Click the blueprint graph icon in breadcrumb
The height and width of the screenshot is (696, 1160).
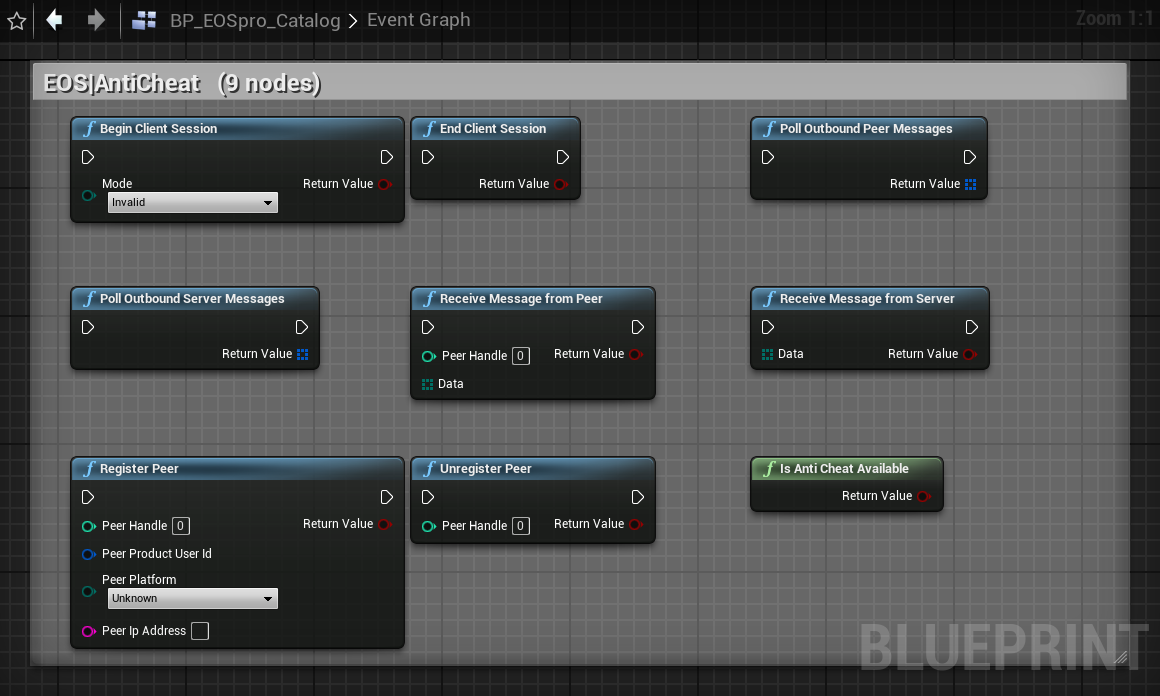144,20
